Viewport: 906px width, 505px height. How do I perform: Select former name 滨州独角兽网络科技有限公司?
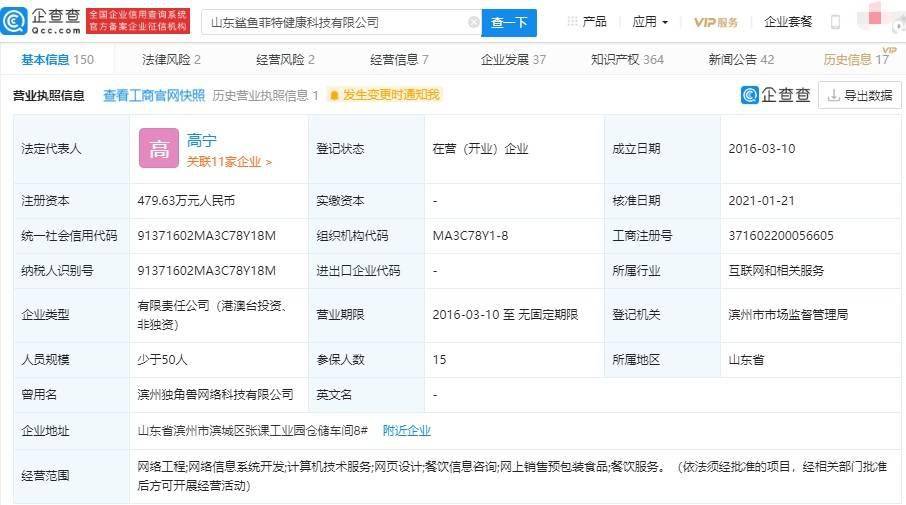click(x=216, y=394)
